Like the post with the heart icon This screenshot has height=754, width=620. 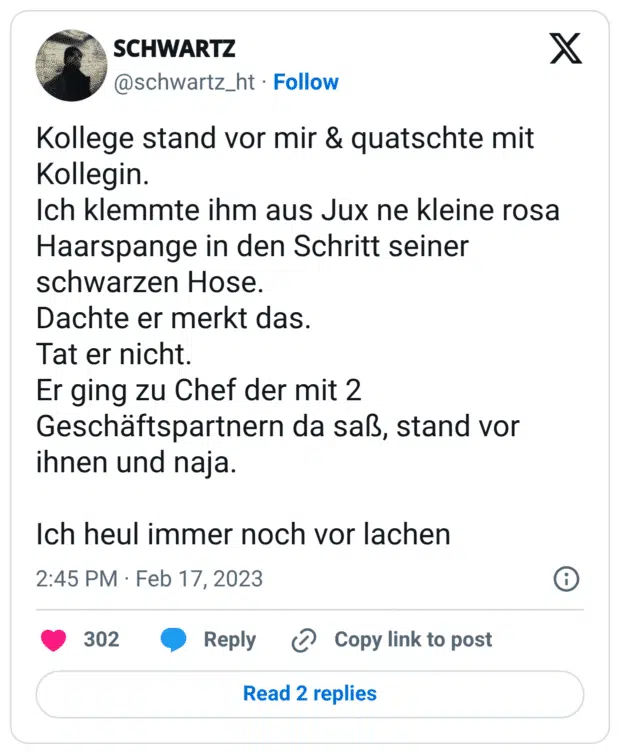53,640
